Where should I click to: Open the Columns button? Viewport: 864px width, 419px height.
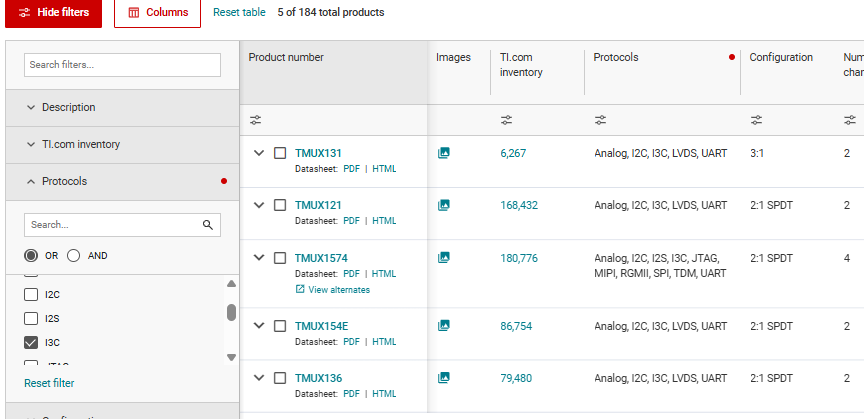(158, 13)
